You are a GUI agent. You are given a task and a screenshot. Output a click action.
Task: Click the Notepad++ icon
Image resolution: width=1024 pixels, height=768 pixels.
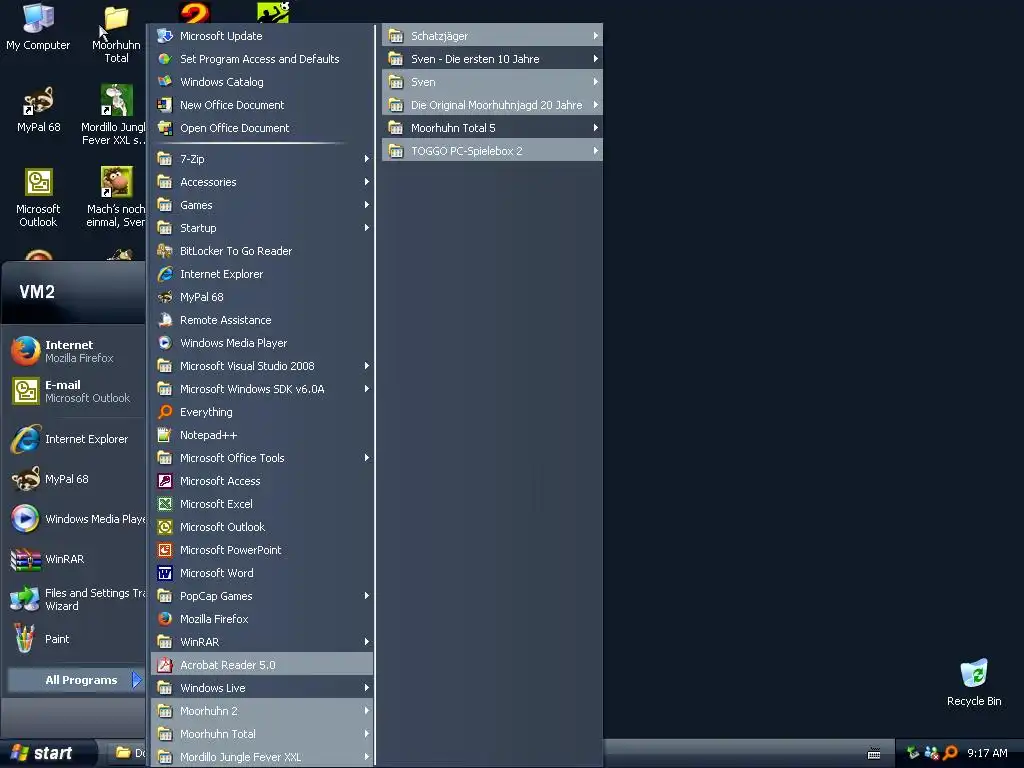(x=165, y=435)
